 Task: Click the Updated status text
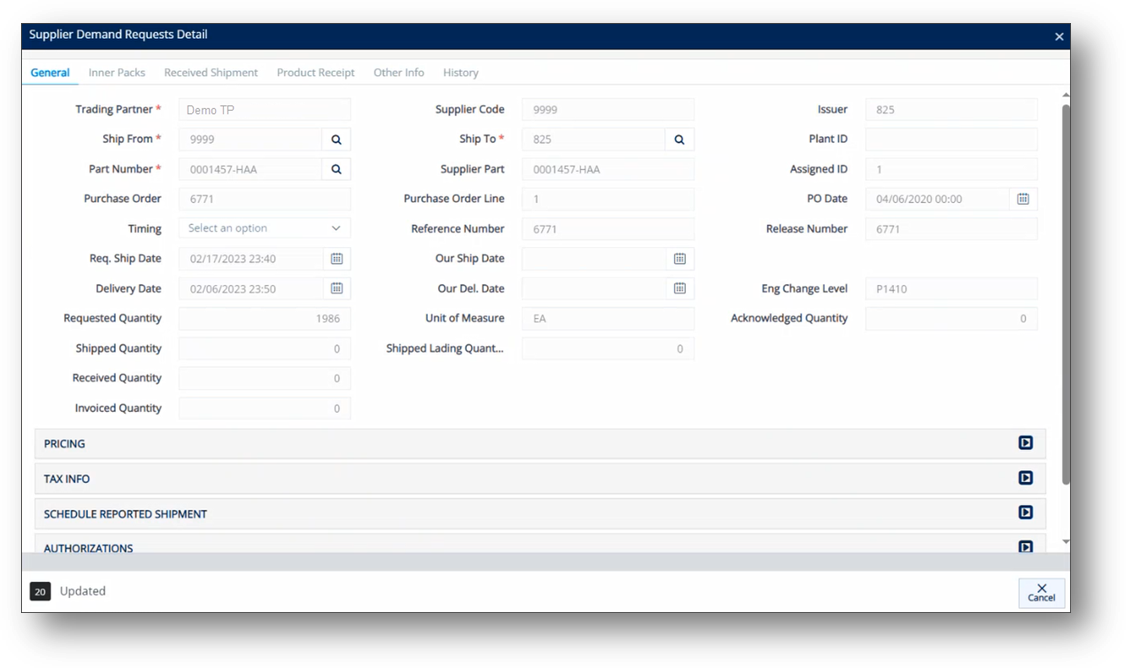83,591
